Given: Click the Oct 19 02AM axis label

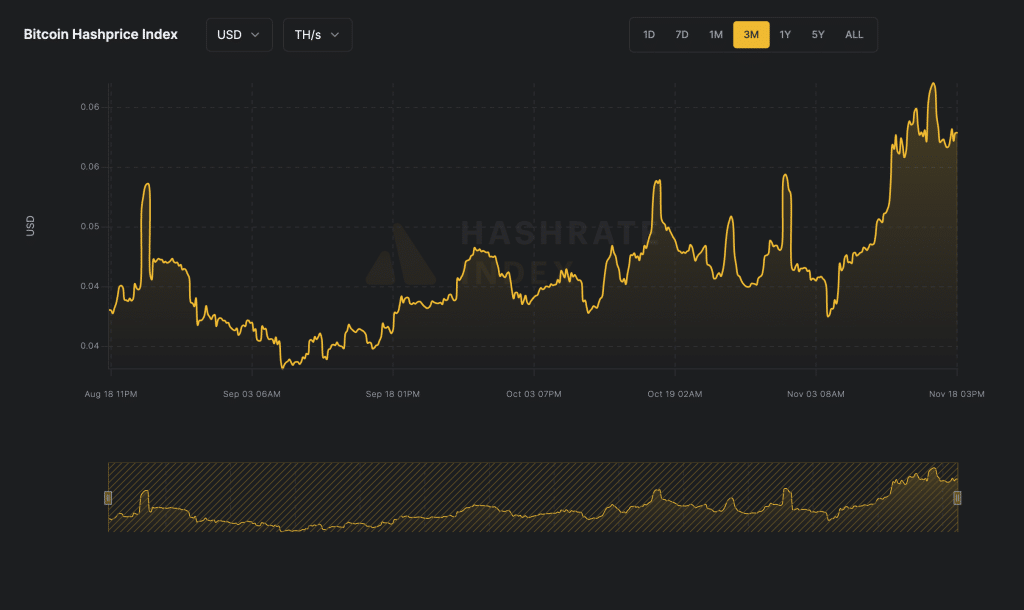Looking at the screenshot, I should [x=675, y=394].
